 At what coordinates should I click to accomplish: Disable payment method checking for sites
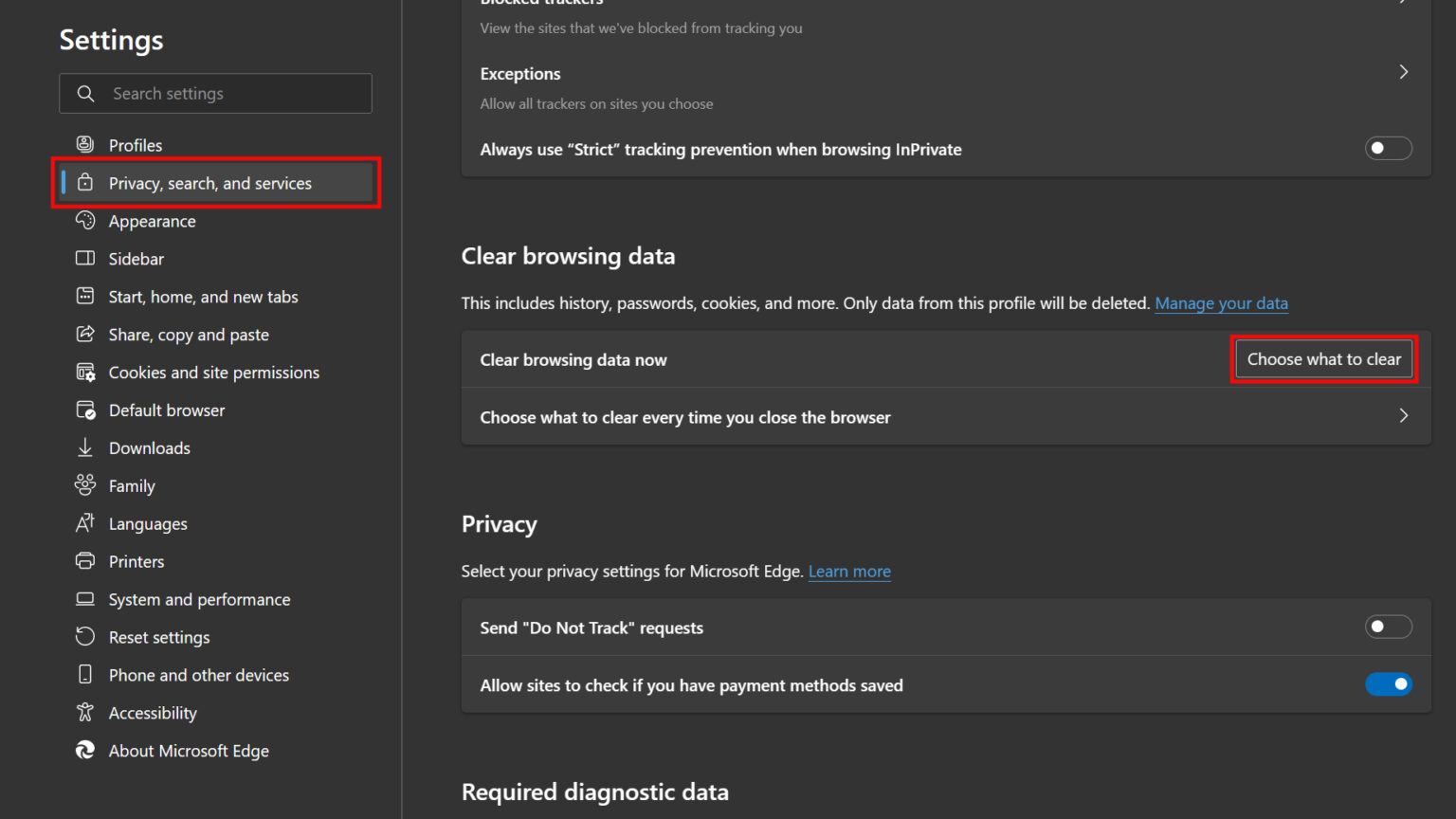coord(1388,684)
